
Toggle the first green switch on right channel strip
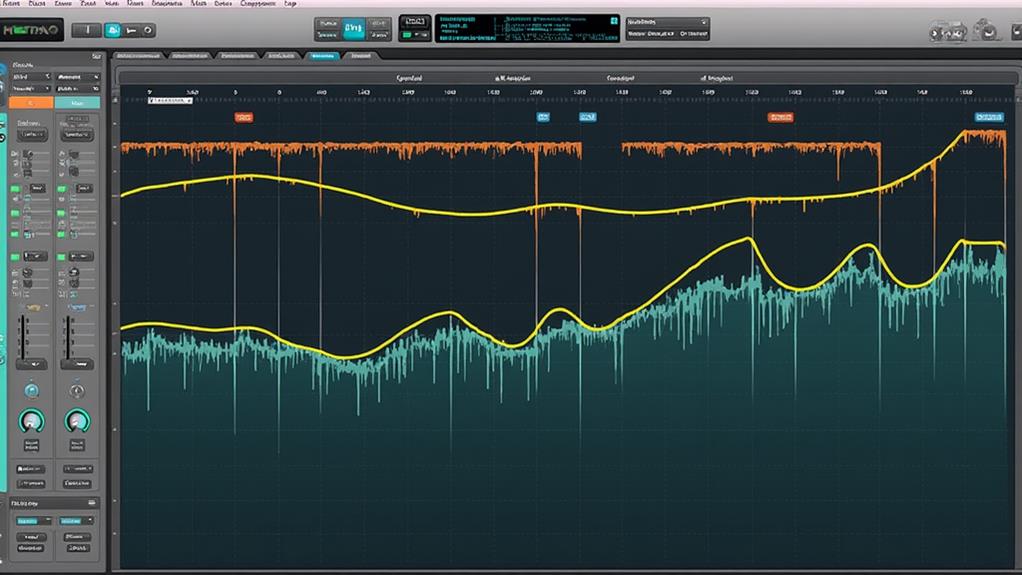coord(62,189)
